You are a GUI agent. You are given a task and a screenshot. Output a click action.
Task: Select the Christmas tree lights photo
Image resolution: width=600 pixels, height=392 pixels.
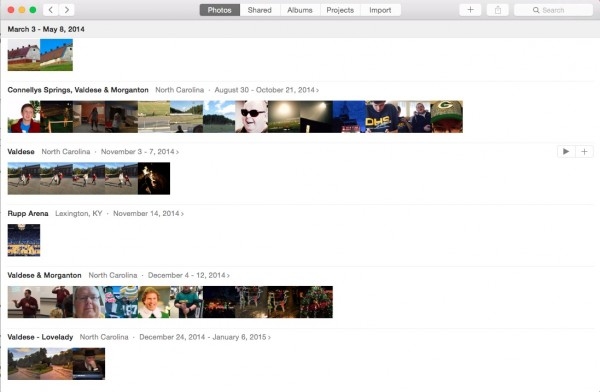316,302
